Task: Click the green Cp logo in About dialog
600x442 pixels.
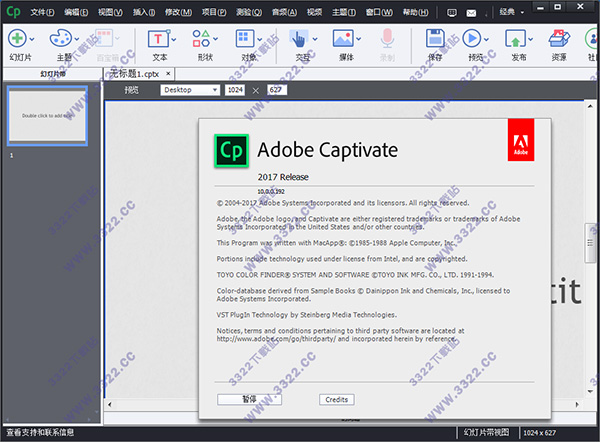Action: tap(232, 151)
